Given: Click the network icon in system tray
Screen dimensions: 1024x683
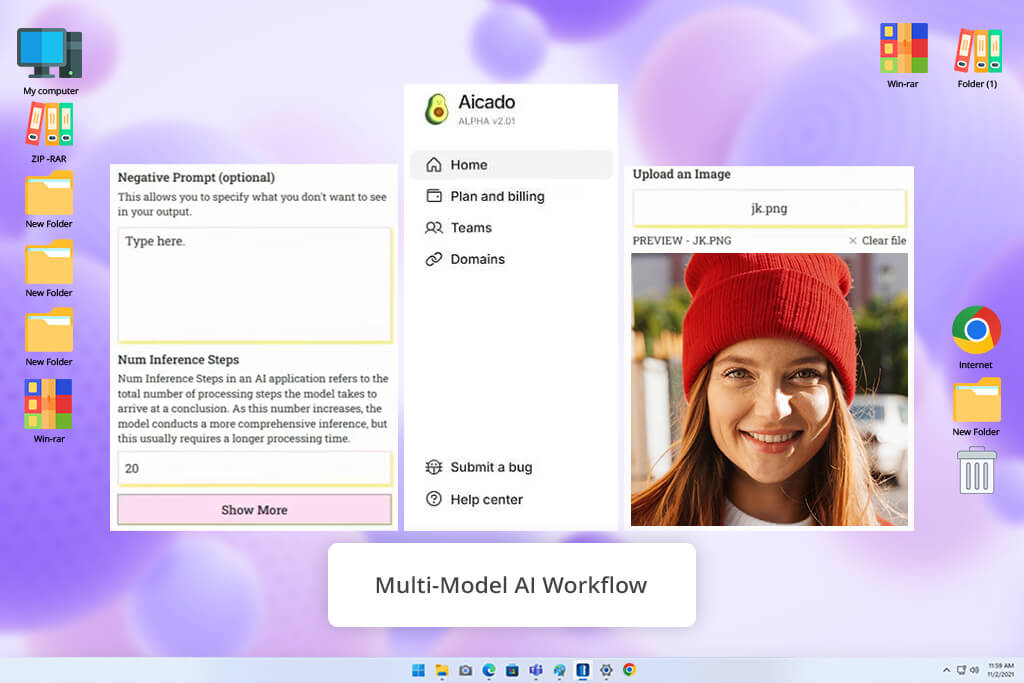Looking at the screenshot, I should [x=961, y=670].
